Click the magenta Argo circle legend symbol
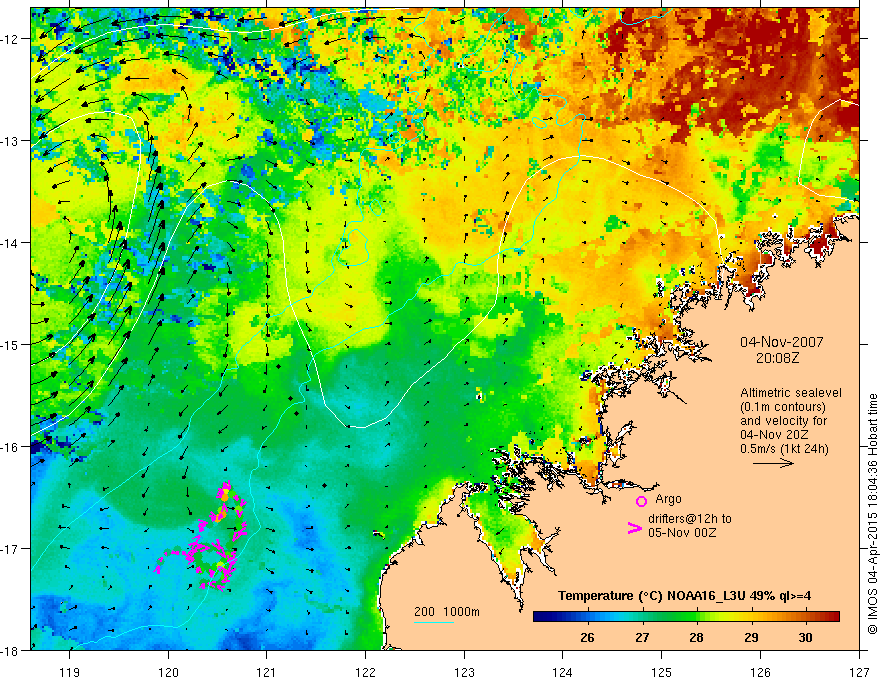The height and width of the screenshot is (680, 880). [x=641, y=501]
